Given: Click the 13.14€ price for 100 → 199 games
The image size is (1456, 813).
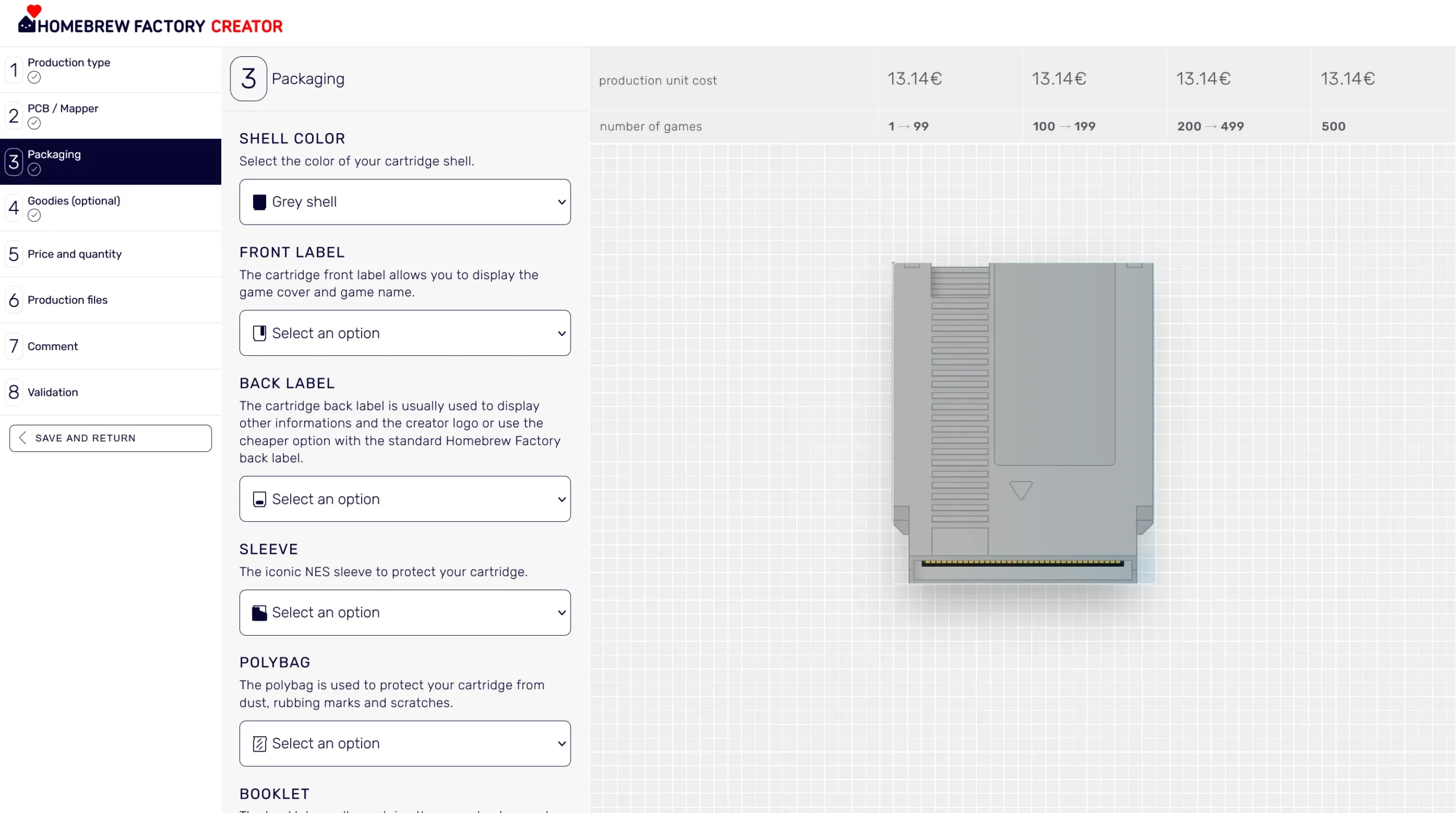Looking at the screenshot, I should [1059, 78].
